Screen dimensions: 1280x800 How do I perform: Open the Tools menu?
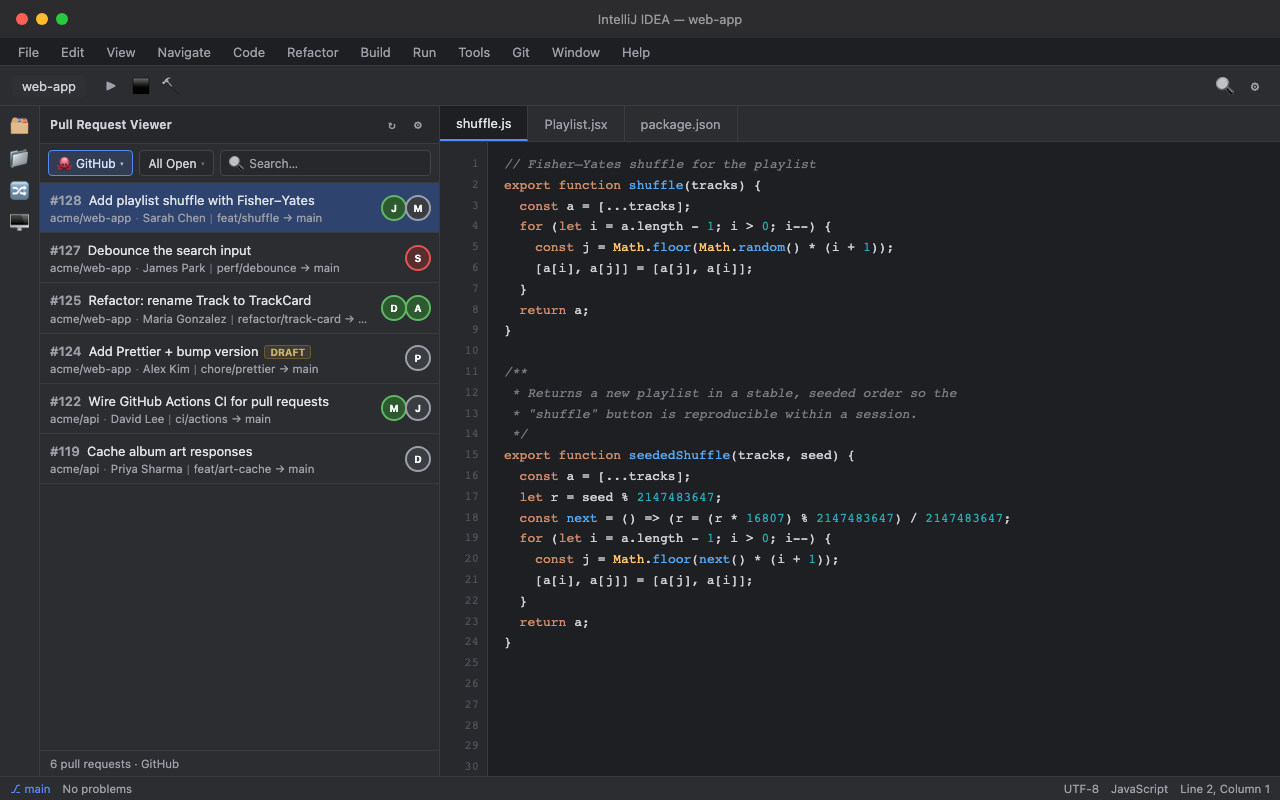click(x=474, y=52)
